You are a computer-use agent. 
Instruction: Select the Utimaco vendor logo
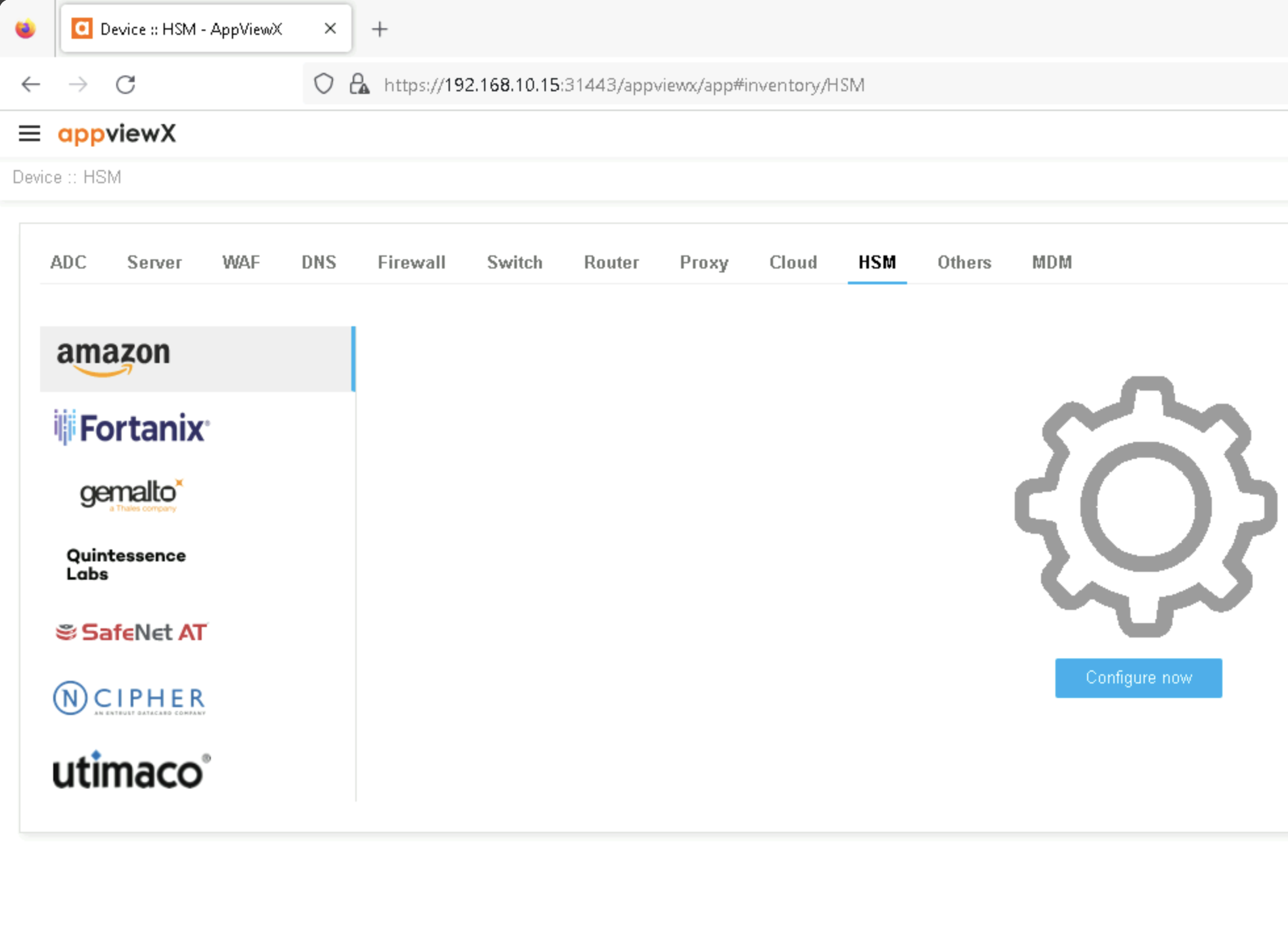tap(131, 770)
